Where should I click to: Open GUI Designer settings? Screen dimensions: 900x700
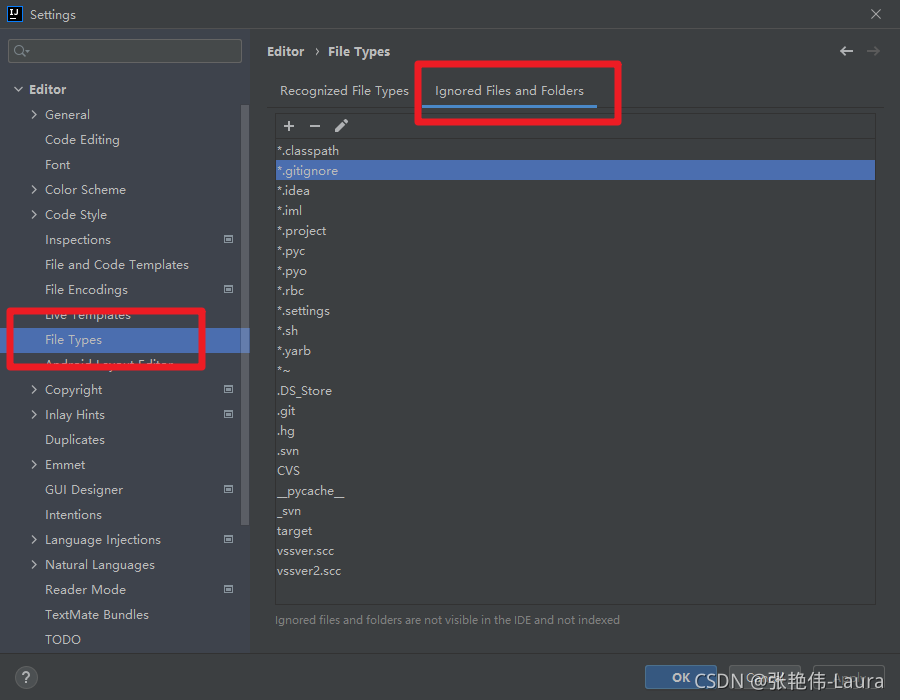point(84,489)
